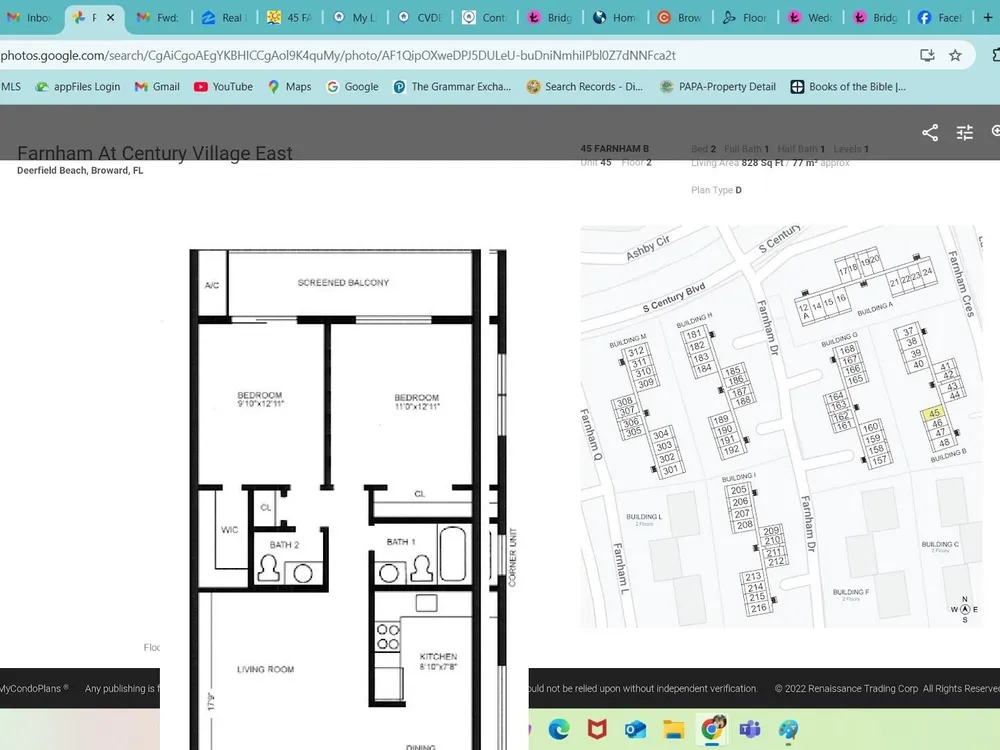Image resolution: width=1000 pixels, height=750 pixels.
Task: Click the Share icon in Google Photos
Action: (930, 132)
